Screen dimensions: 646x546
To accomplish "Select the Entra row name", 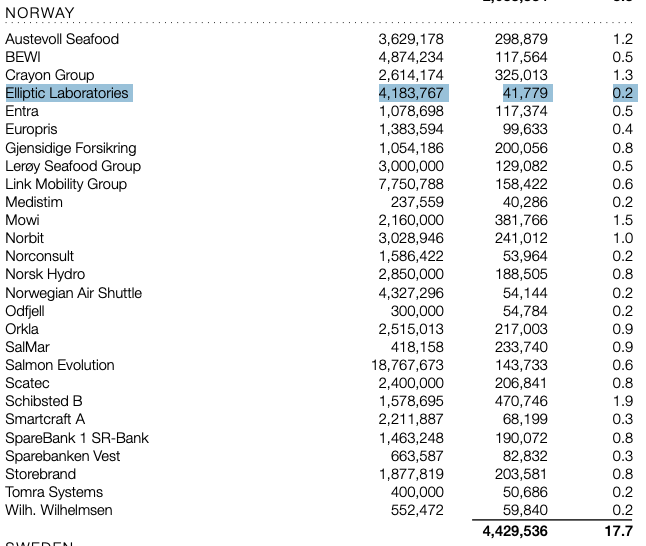I will coord(22,111).
